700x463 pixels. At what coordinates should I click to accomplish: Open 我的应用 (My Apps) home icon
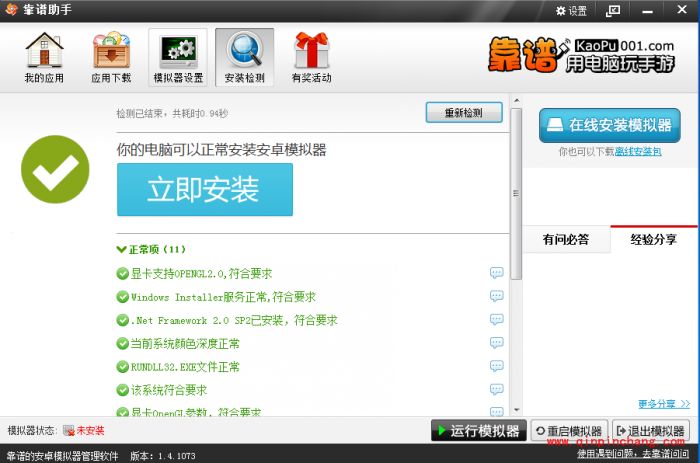tap(44, 58)
